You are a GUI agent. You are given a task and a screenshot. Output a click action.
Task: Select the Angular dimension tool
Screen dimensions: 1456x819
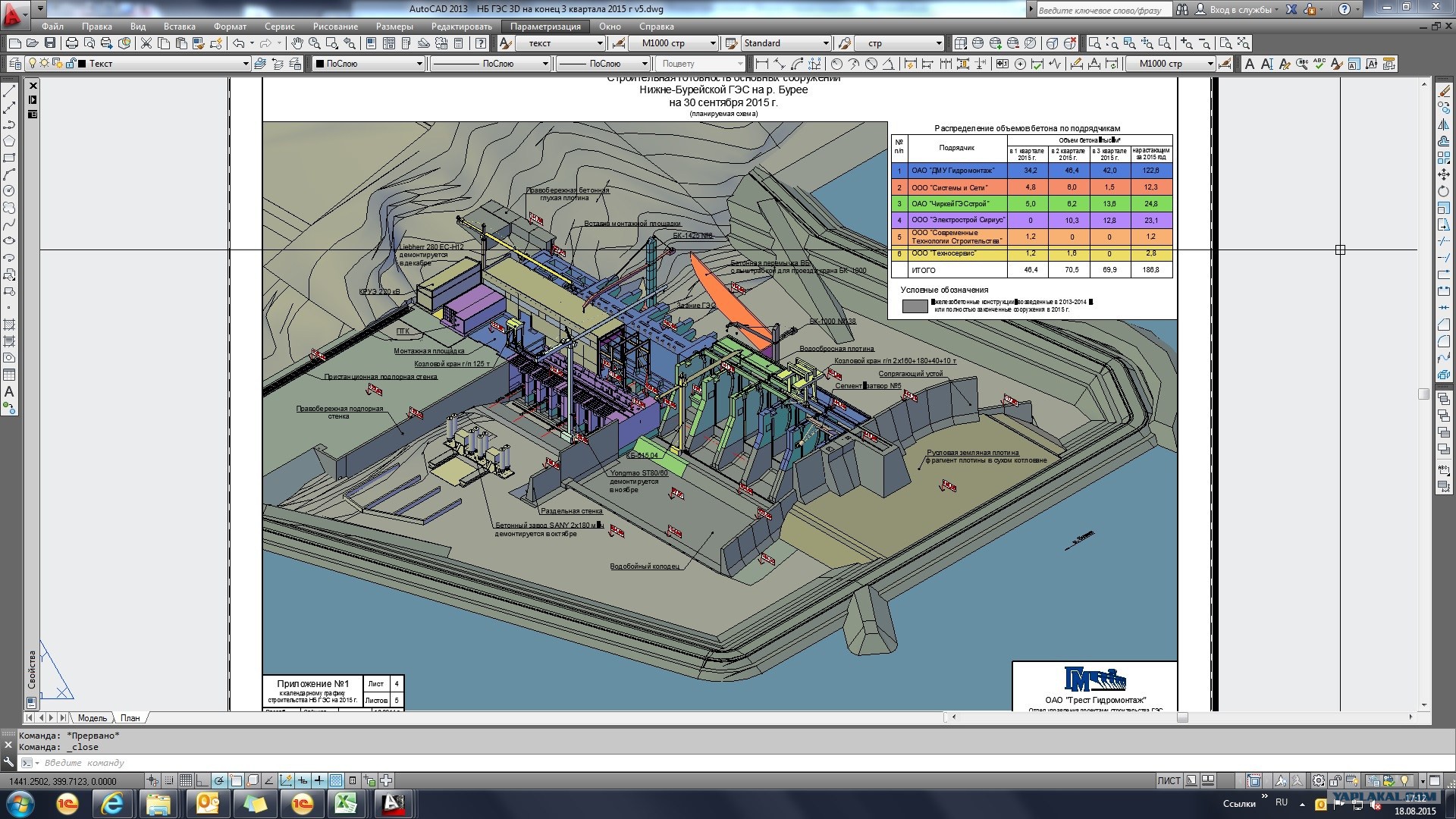[x=888, y=64]
